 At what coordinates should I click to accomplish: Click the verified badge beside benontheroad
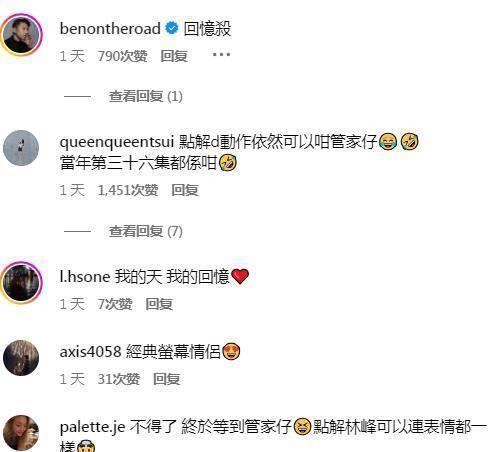(172, 28)
